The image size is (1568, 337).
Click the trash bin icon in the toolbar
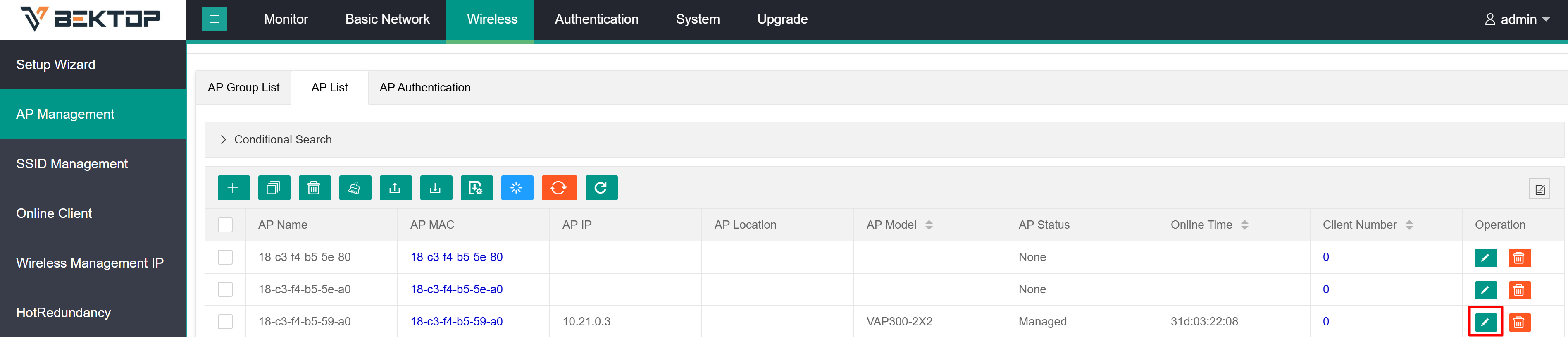(x=314, y=188)
